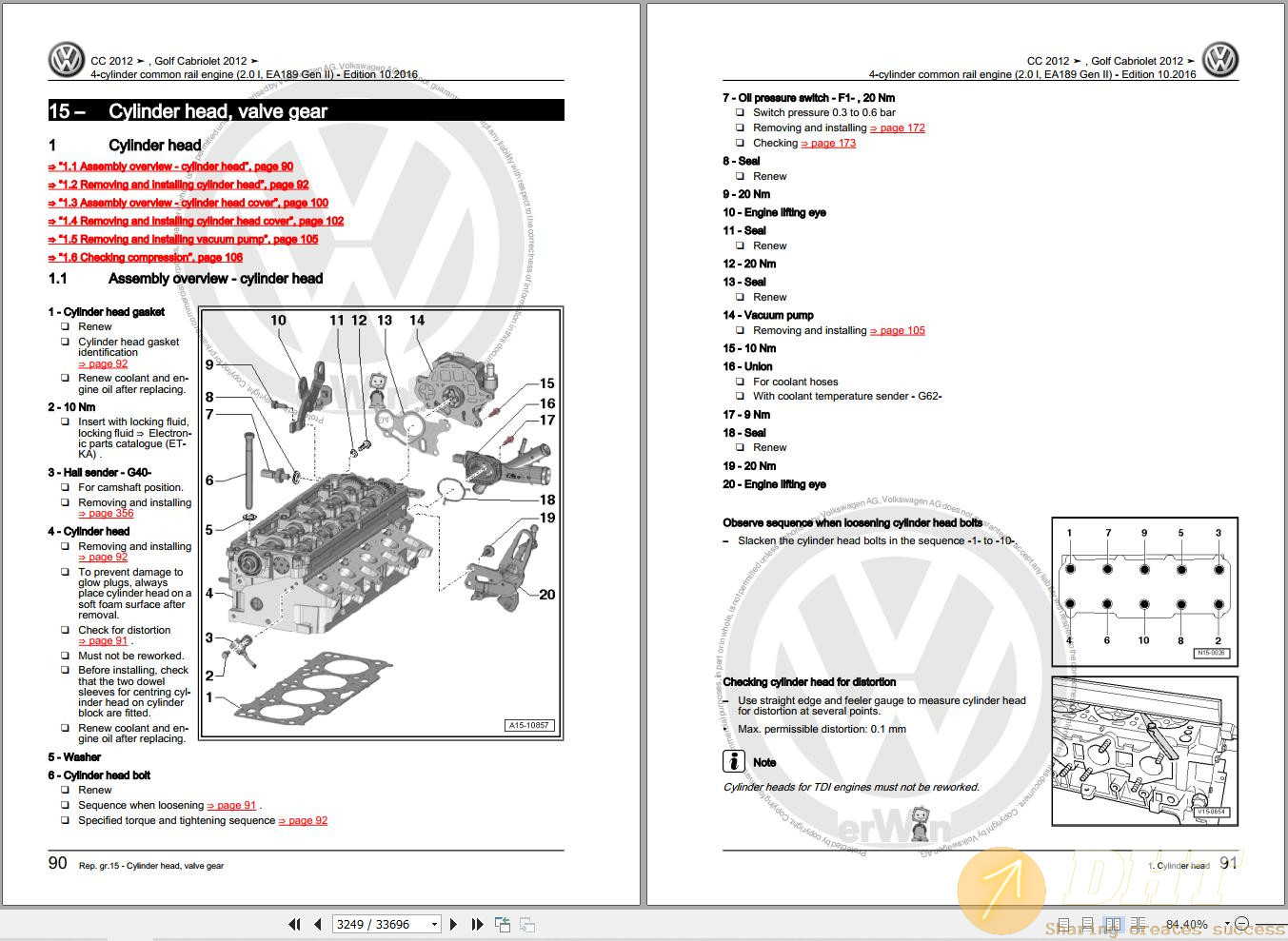Open the page number dropdown arrow
This screenshot has width=1288, height=941.
coord(435,924)
